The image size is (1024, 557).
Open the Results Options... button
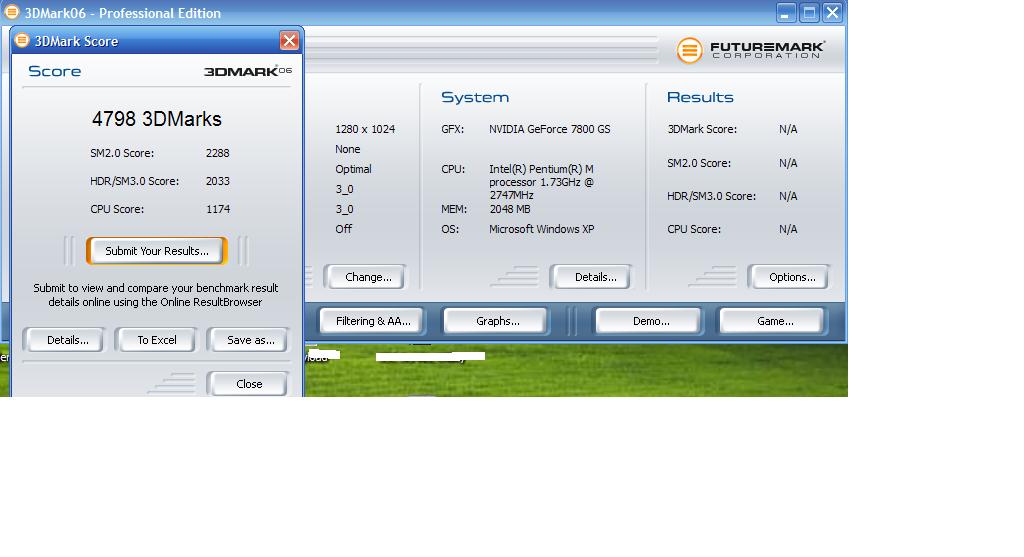click(x=792, y=277)
